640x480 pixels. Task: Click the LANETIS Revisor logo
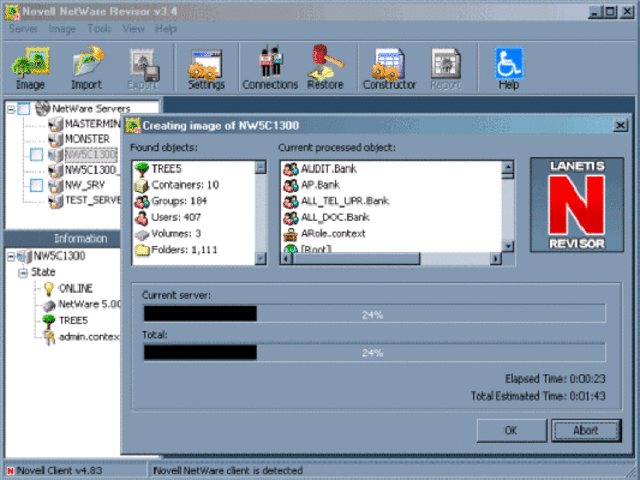(x=577, y=205)
